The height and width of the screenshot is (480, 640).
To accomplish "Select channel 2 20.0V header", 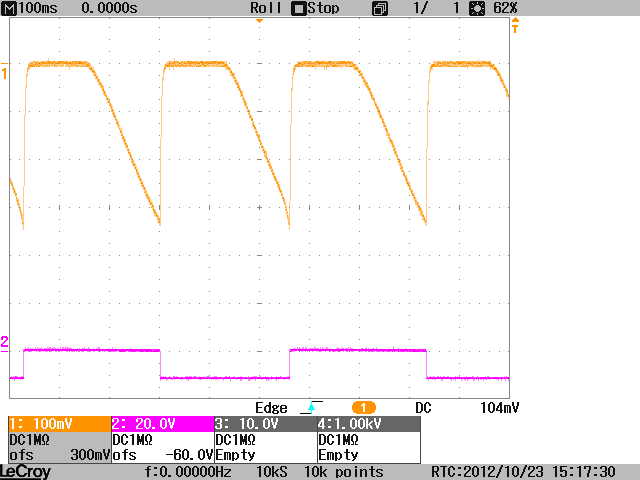I will pos(163,424).
